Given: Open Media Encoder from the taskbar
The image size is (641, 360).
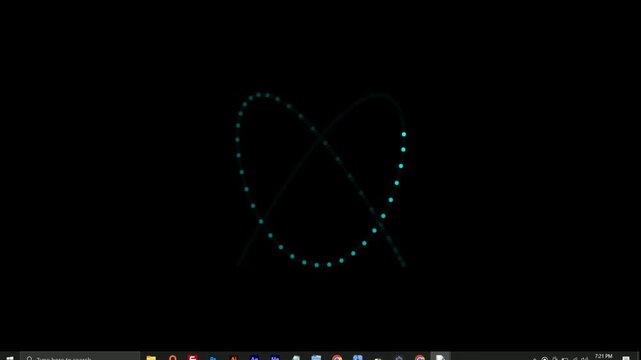Looking at the screenshot, I should pyautogui.click(x=275, y=358).
